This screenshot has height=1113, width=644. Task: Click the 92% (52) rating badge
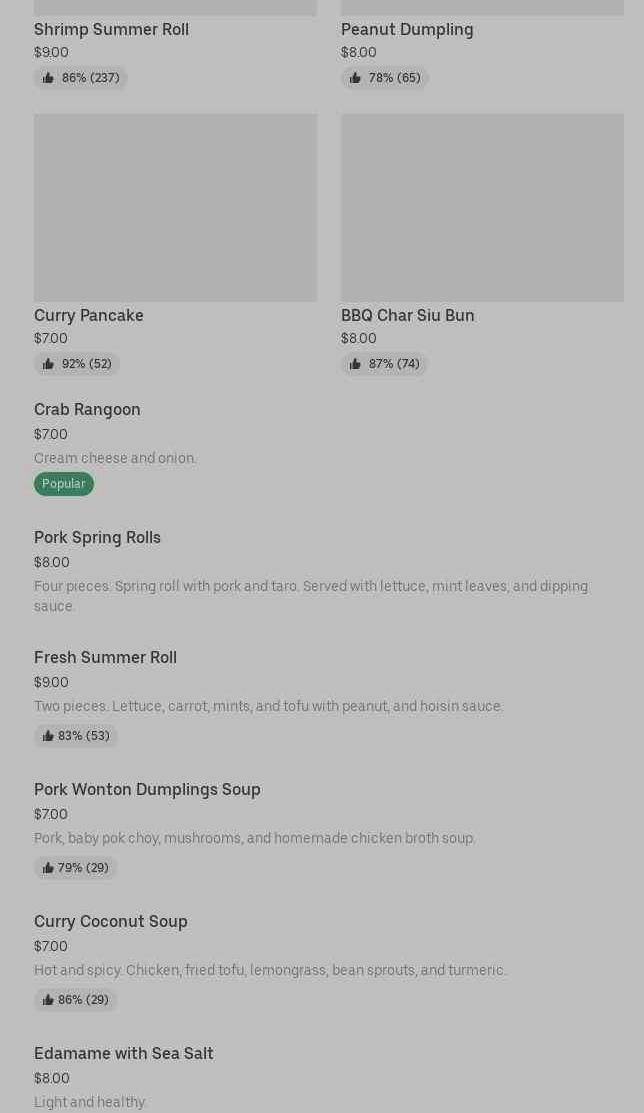click(77, 364)
